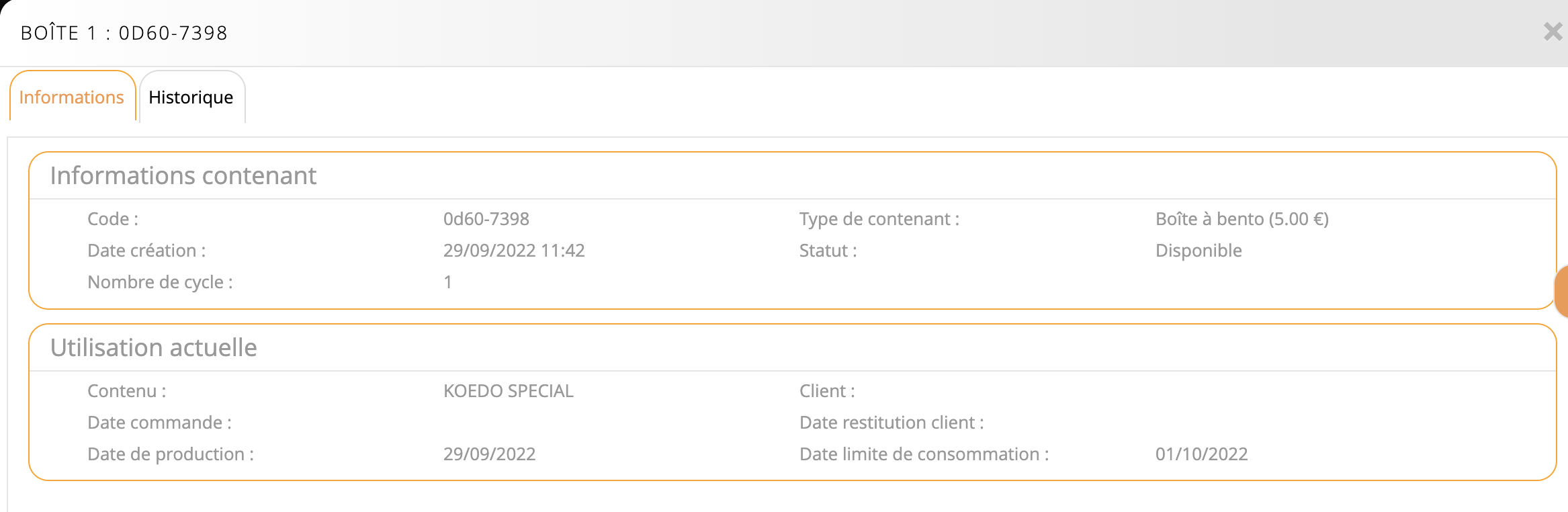Click the creation date 29/09/2022 11:42
The height and width of the screenshot is (512, 1568).
pos(514,251)
